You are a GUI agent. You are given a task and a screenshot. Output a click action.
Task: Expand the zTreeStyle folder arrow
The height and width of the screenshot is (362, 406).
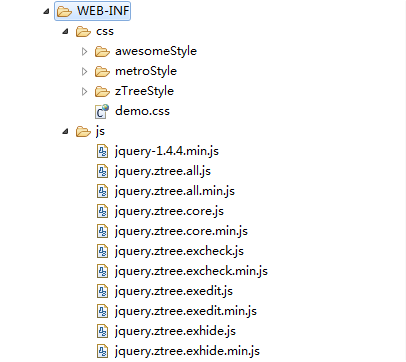85,91
